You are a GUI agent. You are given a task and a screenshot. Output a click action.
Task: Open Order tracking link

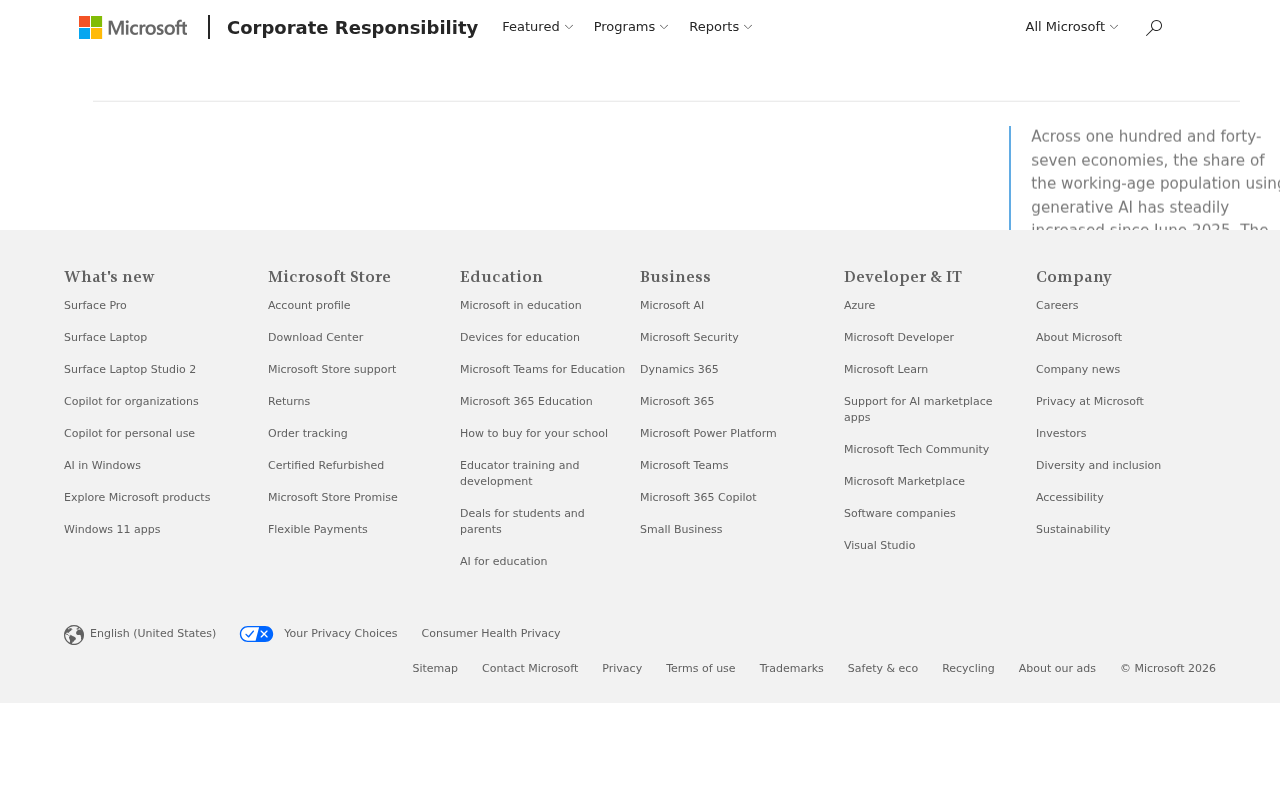click(308, 434)
